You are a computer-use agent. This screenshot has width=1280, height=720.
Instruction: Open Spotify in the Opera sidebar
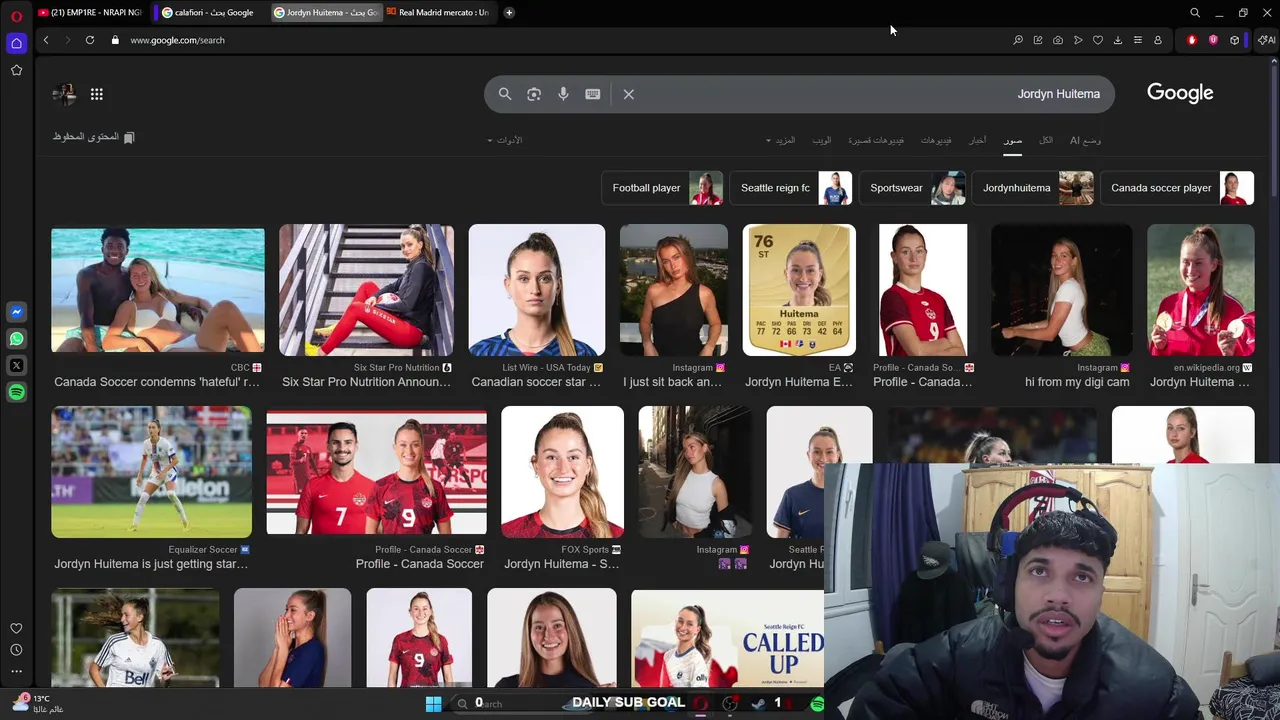(16, 393)
